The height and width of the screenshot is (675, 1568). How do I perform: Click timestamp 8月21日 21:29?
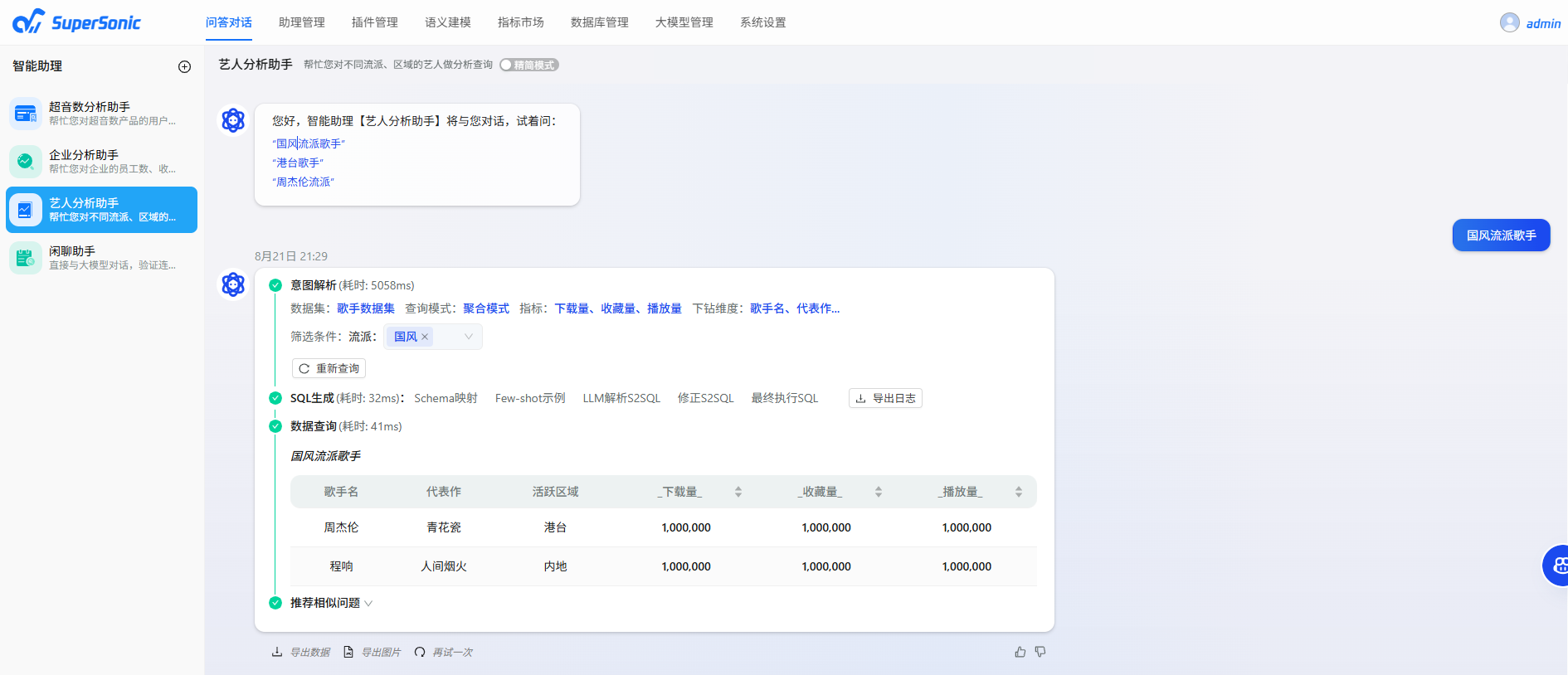coord(291,256)
